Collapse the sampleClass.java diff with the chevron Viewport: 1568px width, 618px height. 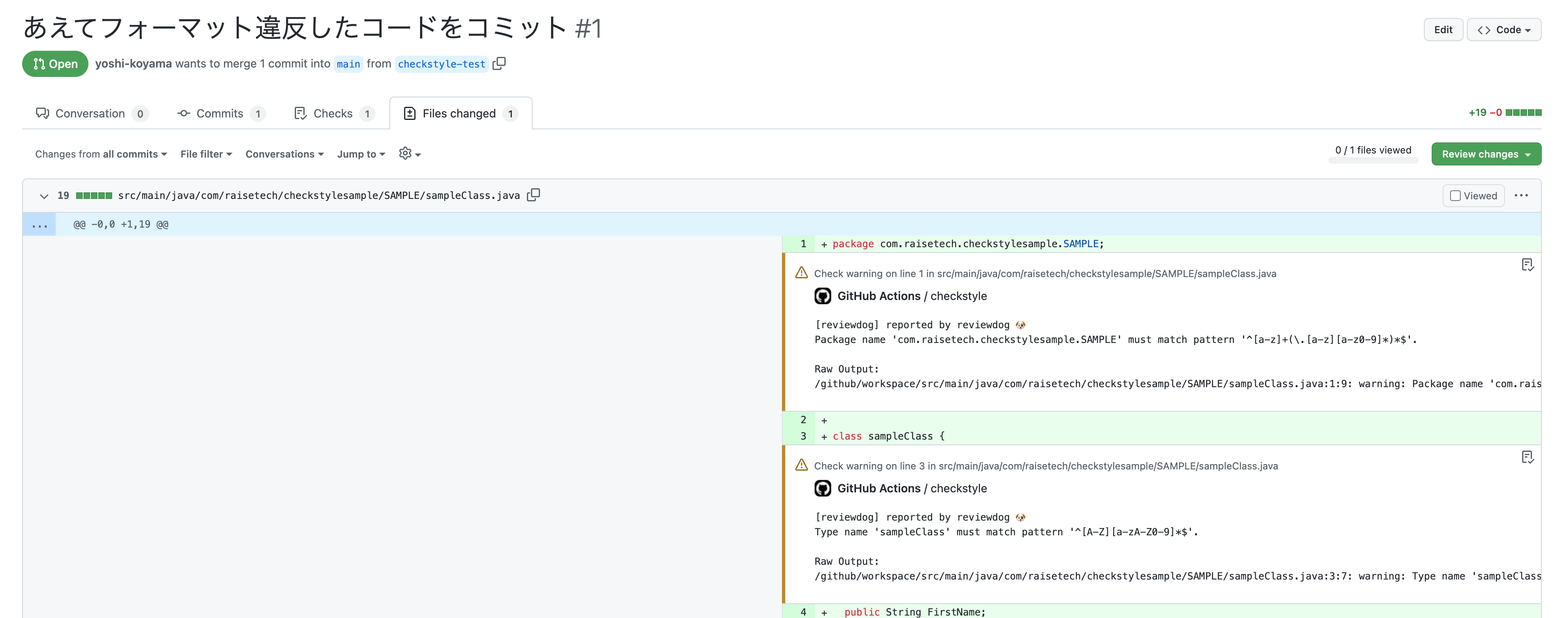(43, 196)
